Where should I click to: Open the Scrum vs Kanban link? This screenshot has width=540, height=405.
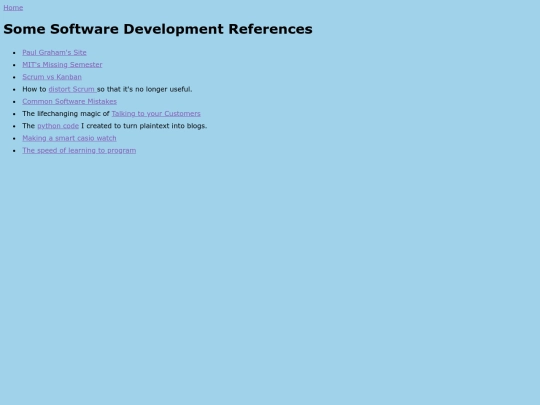[52, 77]
